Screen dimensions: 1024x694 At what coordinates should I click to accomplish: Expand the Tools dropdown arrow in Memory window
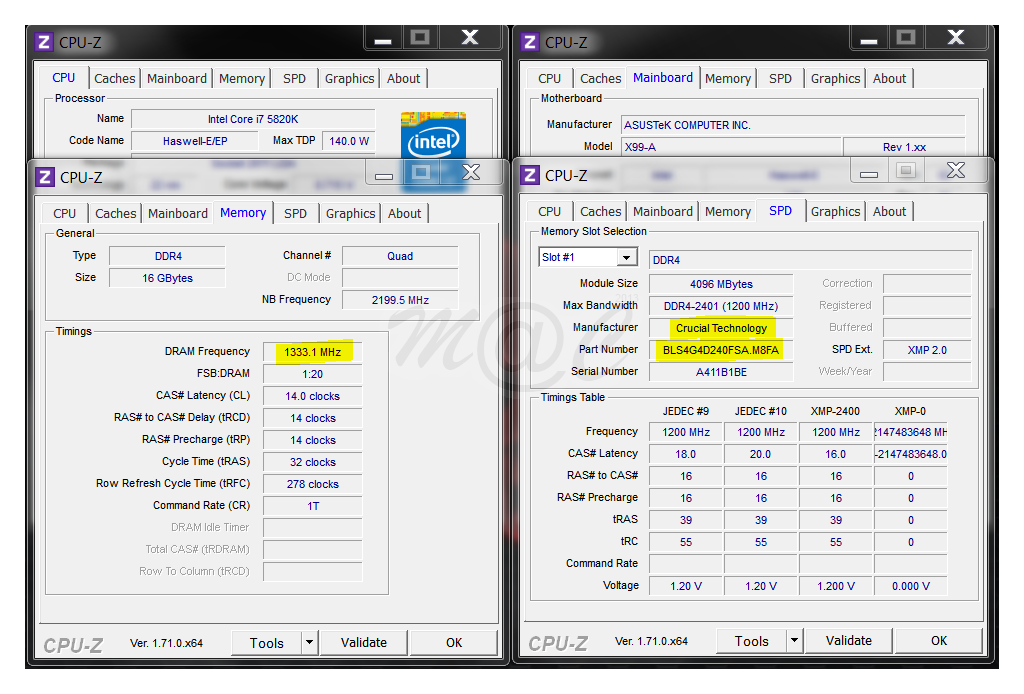coord(310,642)
